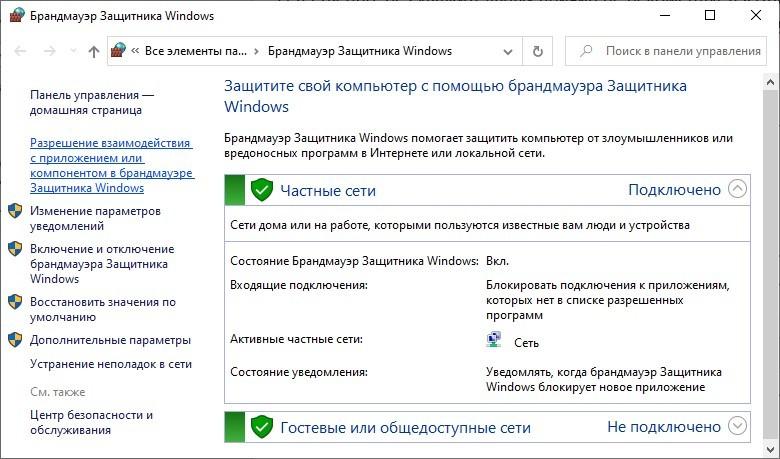This screenshot has height=459, width=780.
Task: Close the firewall window
Action: (x=756, y=15)
